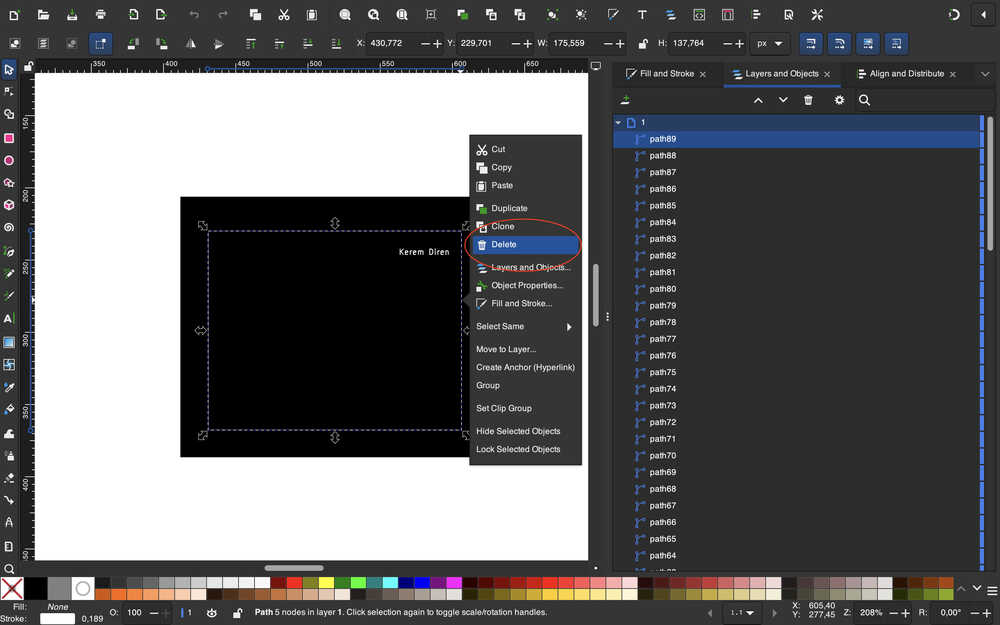The image size is (1000, 625).
Task: Choose Hide Selected Objects in context menu
Action: tap(525, 431)
